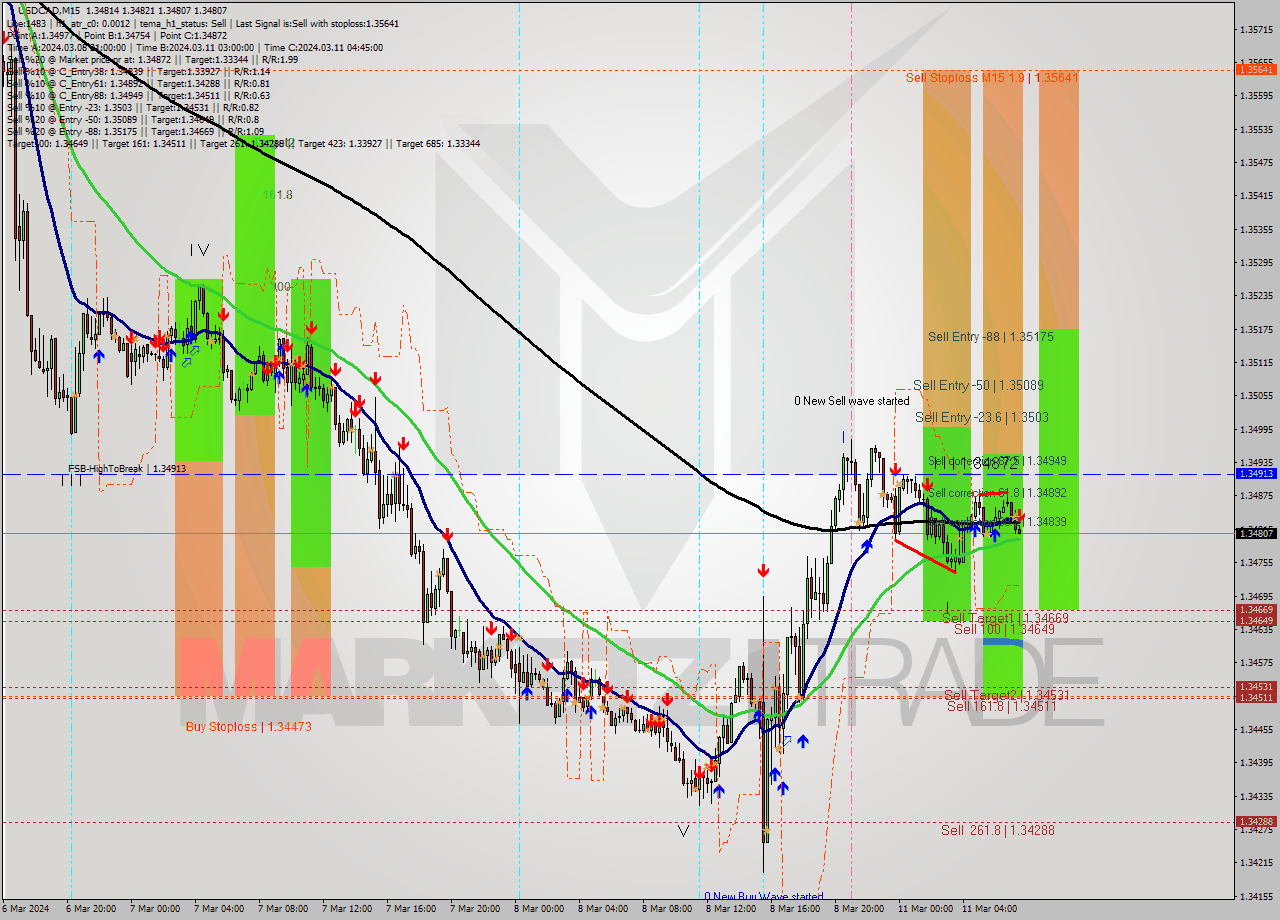Click the red 1.34288 price axis tag

click(1256, 822)
